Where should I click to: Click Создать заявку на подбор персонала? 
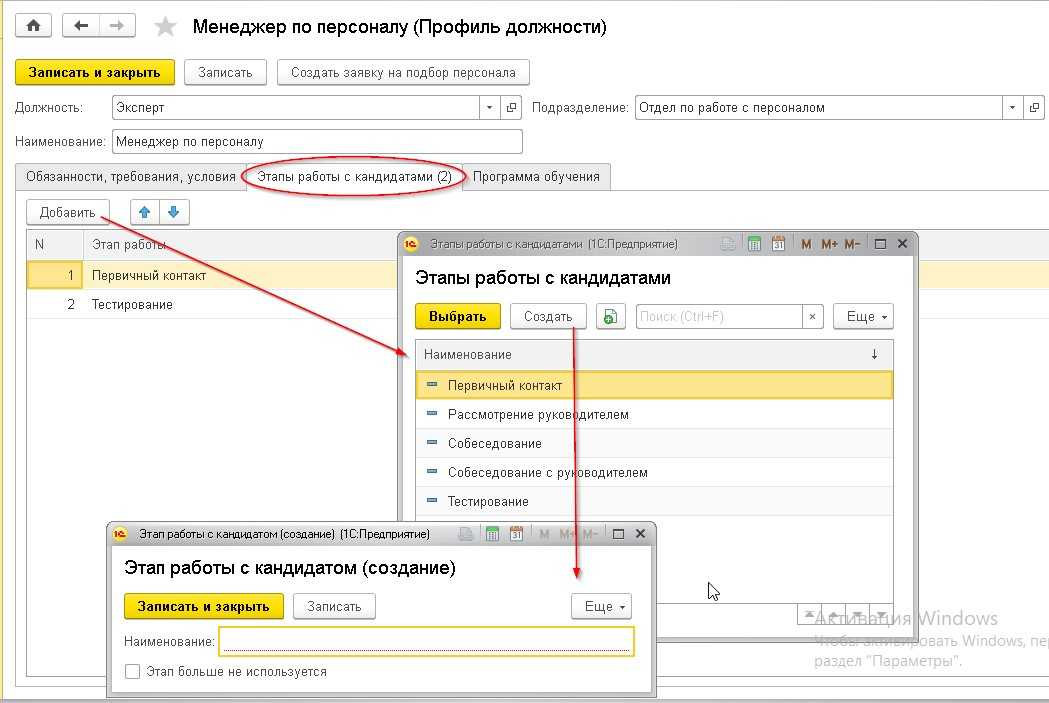click(403, 72)
